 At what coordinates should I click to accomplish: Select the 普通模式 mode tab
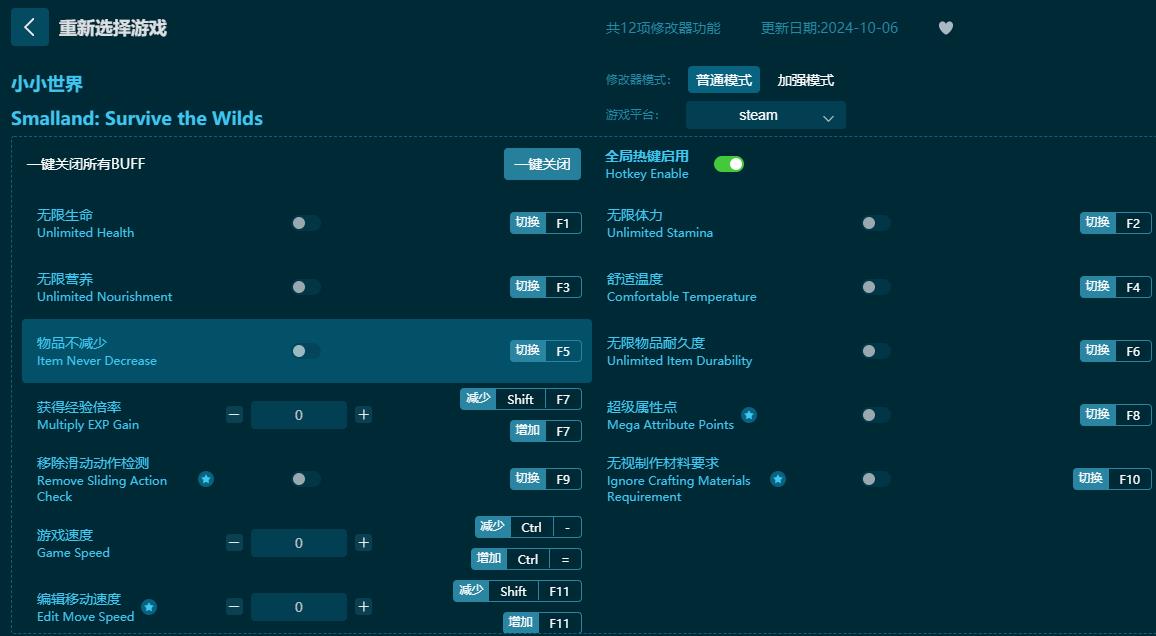[723, 79]
